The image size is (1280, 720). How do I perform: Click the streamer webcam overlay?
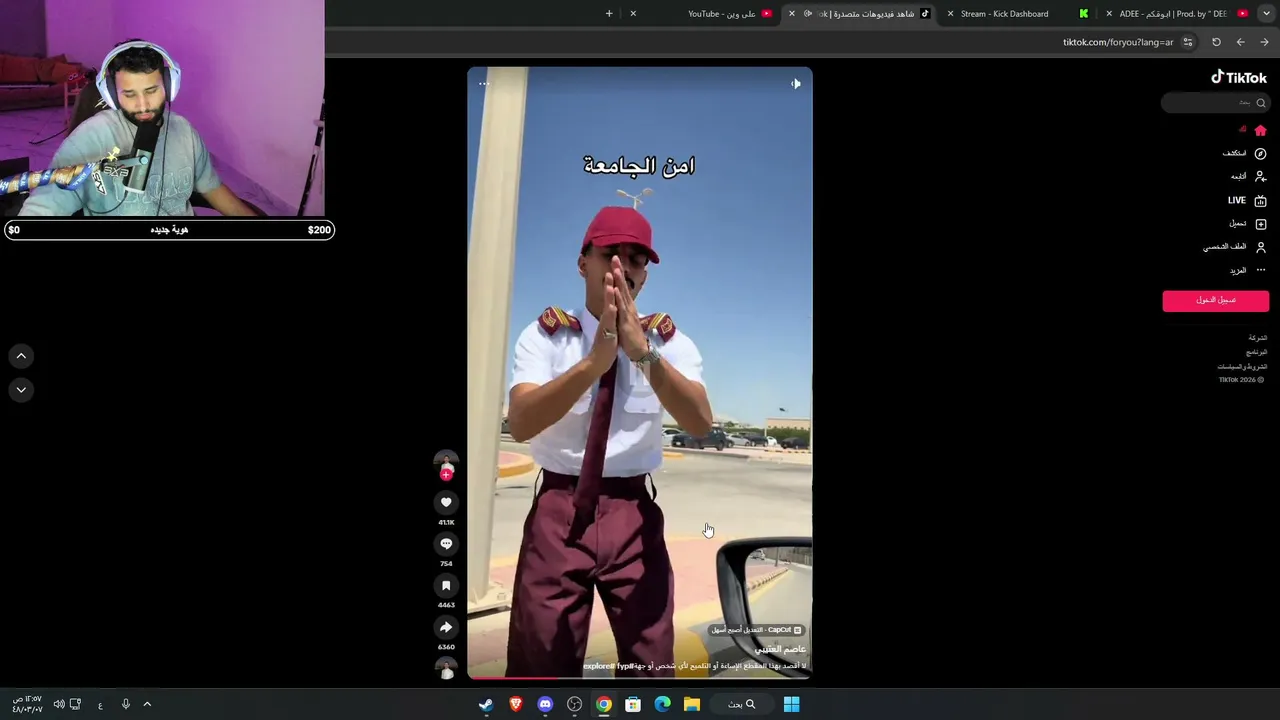[162, 108]
